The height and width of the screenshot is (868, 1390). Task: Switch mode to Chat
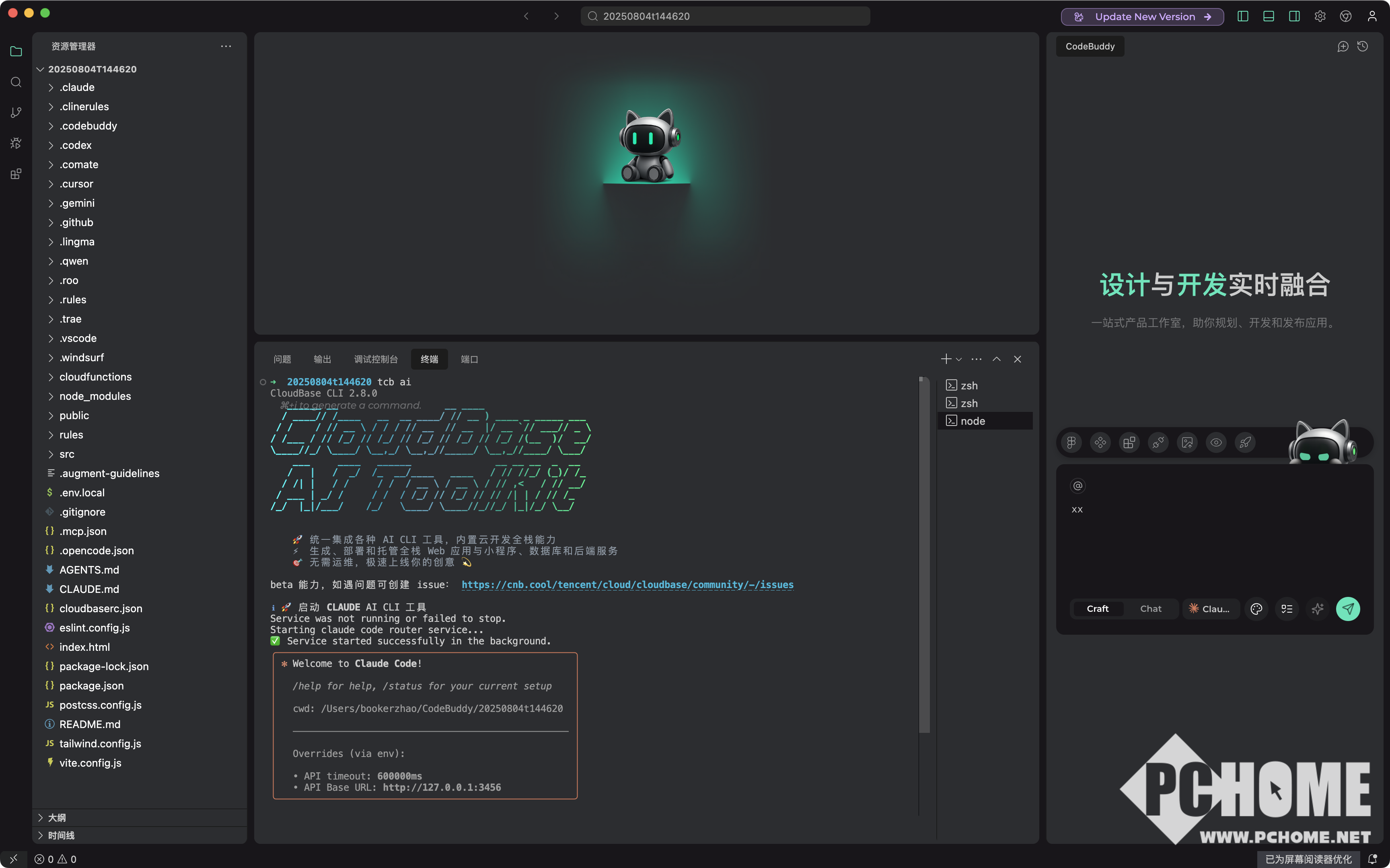1150,609
